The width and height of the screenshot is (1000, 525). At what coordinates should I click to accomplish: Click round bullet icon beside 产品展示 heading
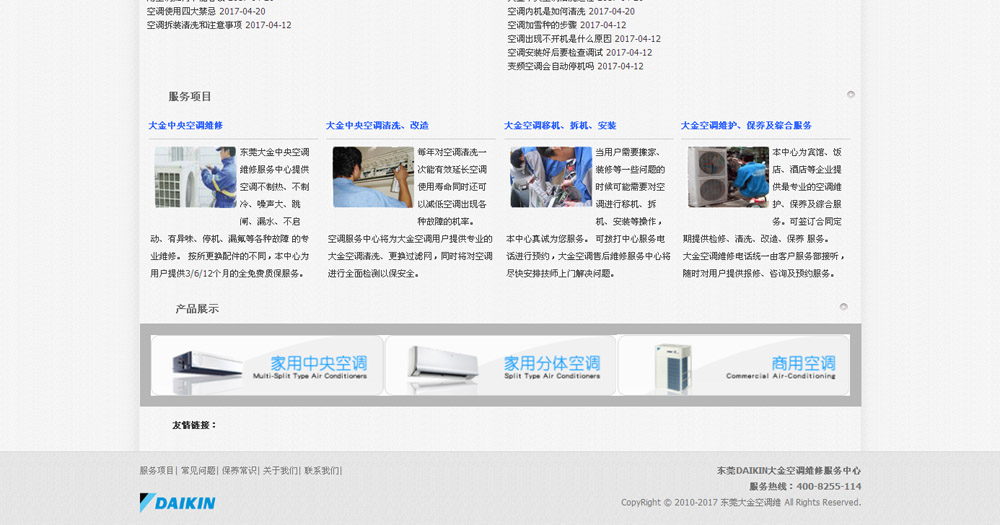pyautogui.click(x=843, y=307)
